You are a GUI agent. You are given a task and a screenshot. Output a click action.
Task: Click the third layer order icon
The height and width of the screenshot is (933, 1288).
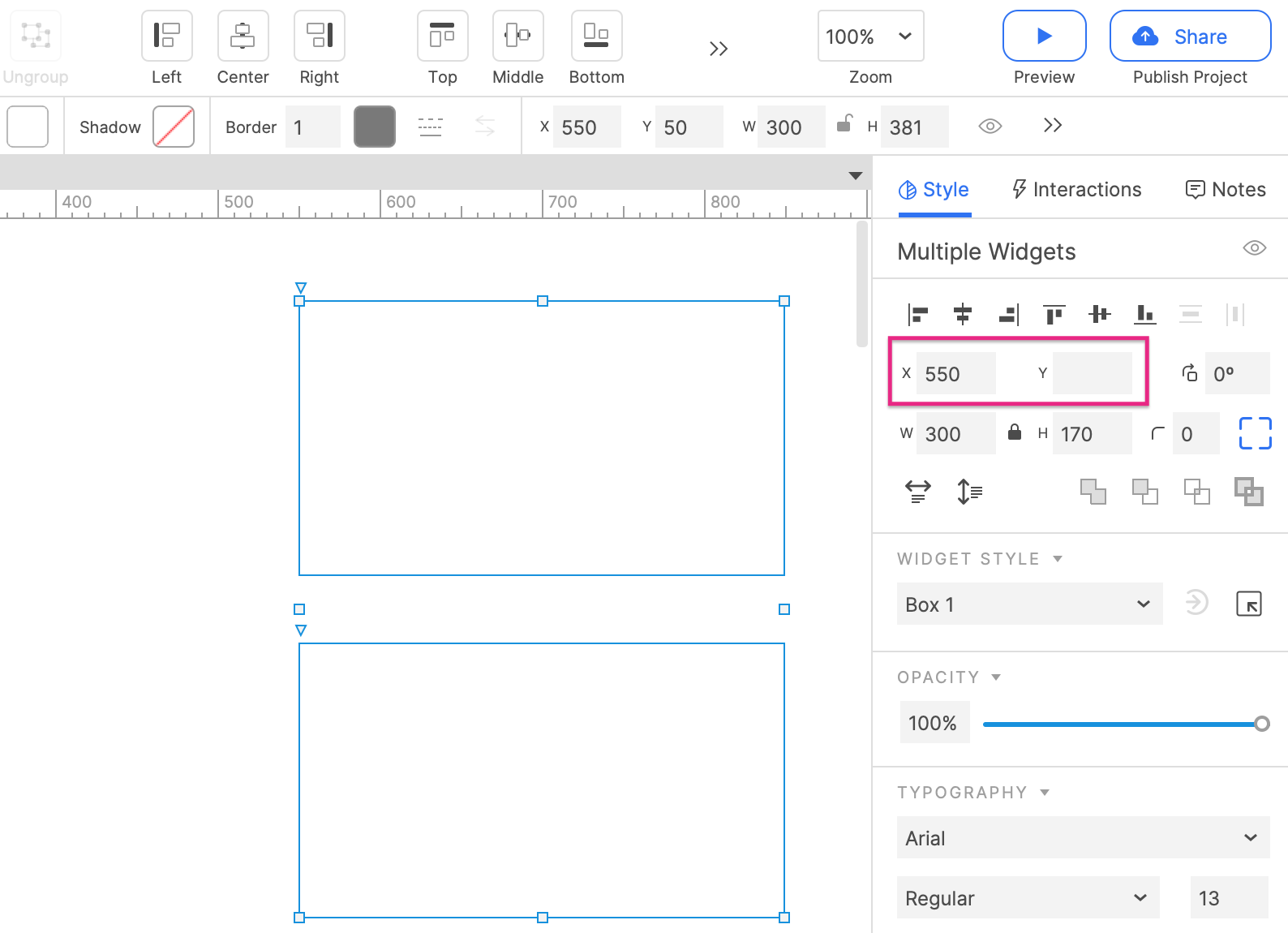pyautogui.click(x=1196, y=491)
